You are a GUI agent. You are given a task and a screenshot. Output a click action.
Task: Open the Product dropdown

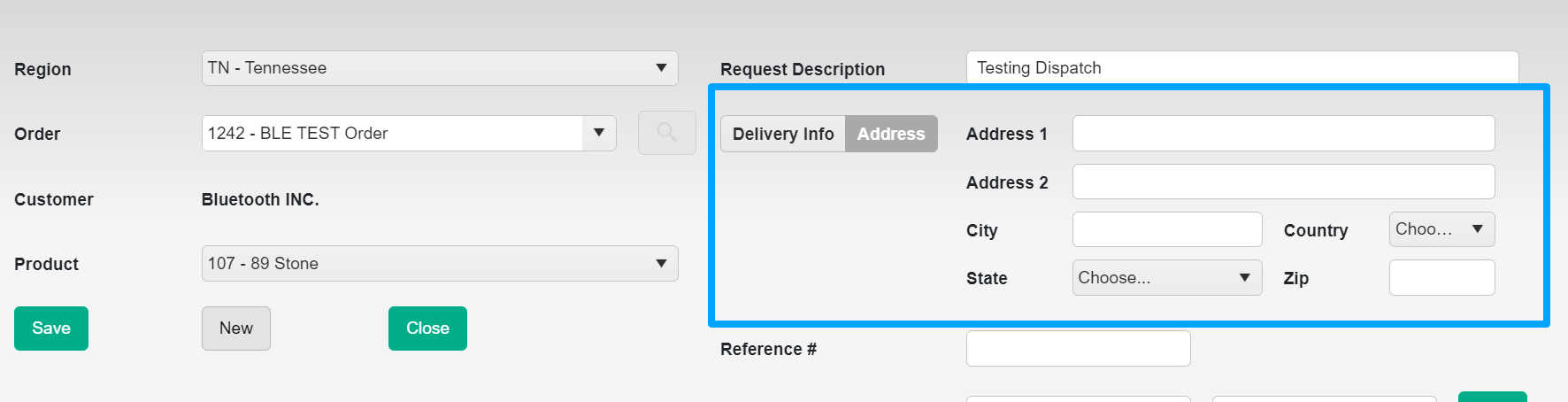coord(439,264)
